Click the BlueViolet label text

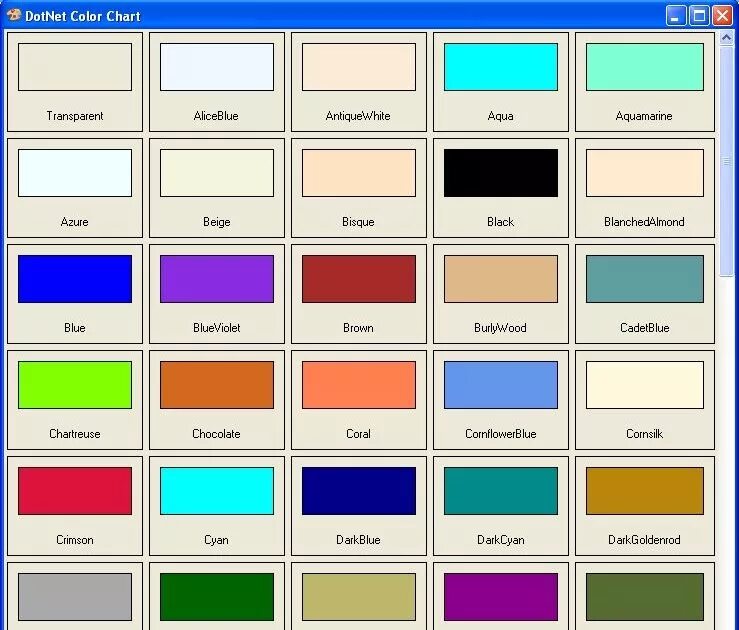217,328
